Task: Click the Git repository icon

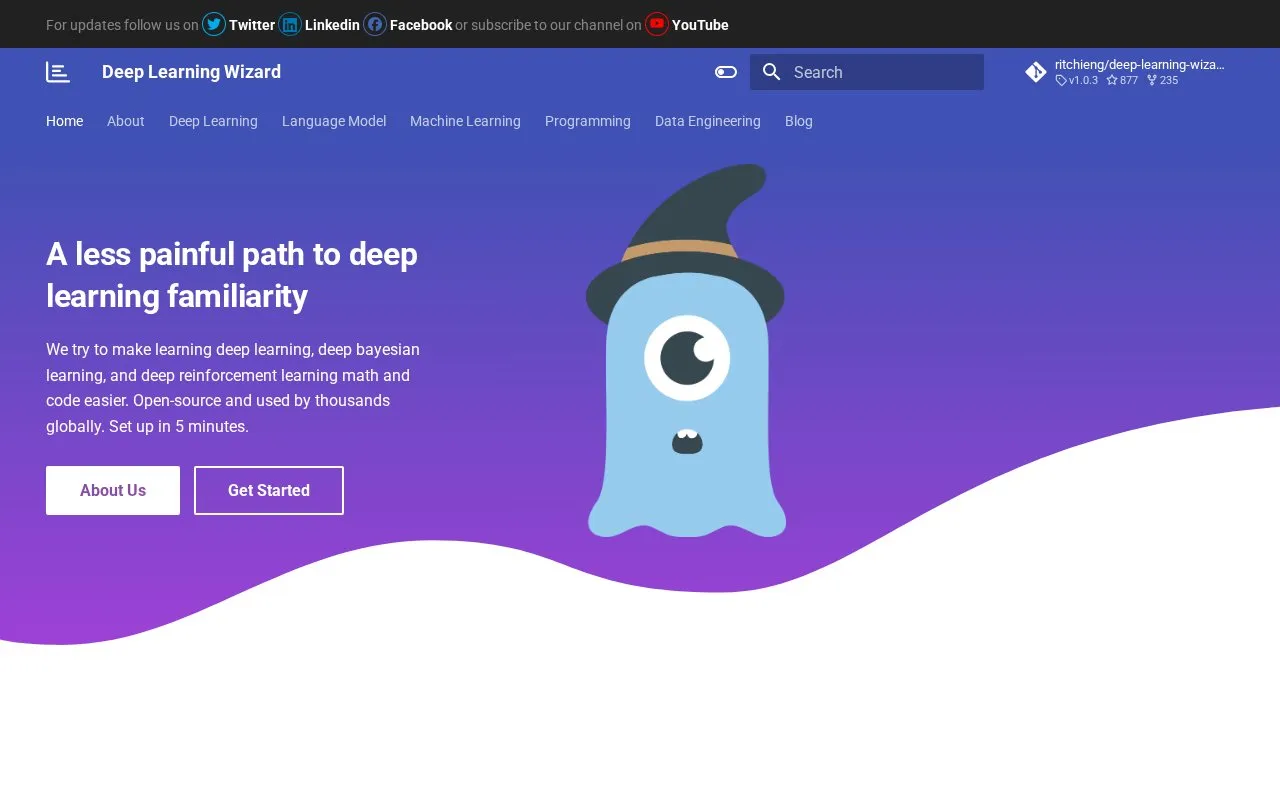Action: (x=1036, y=72)
